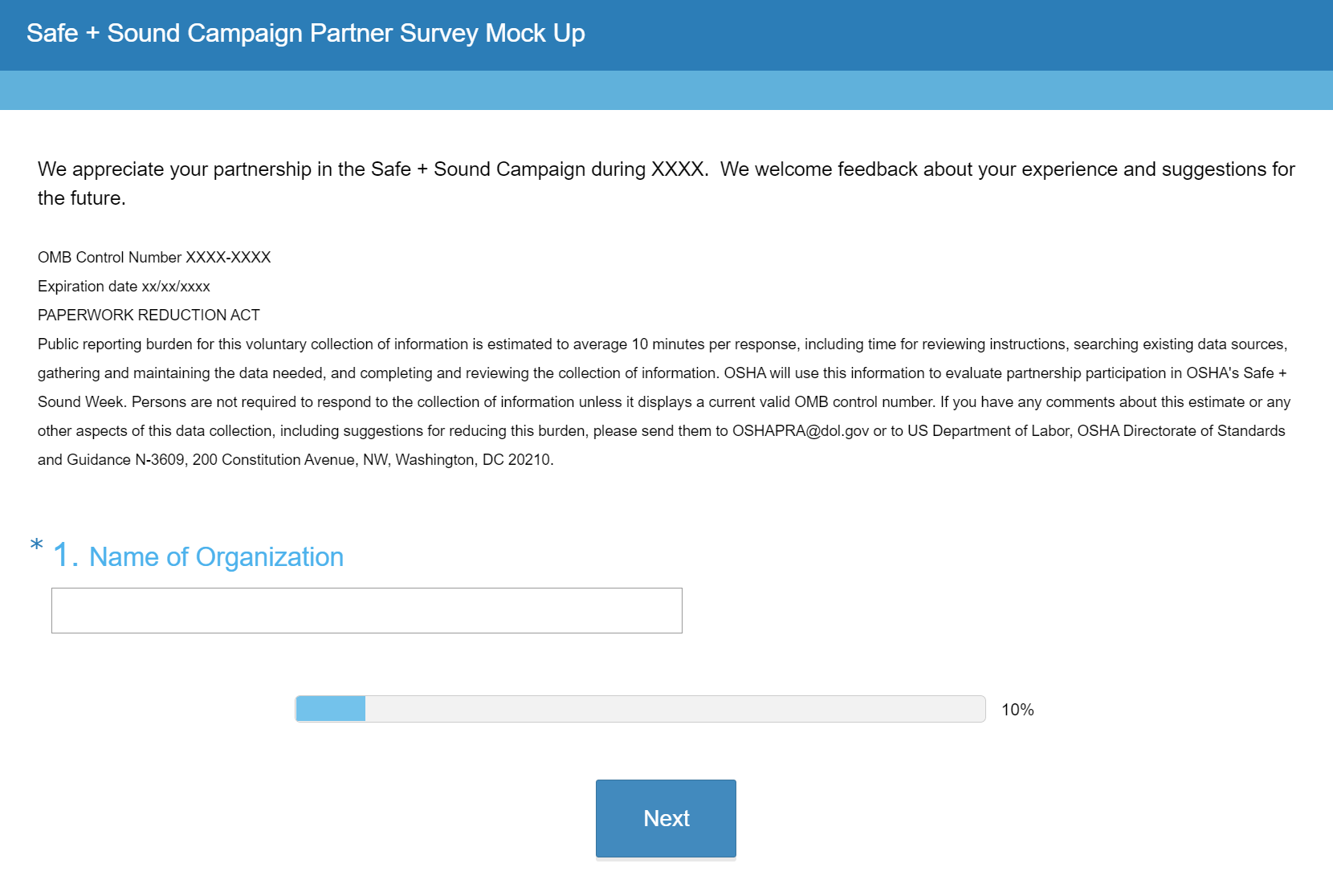The width and height of the screenshot is (1333, 896).
Task: Click the 'Public reporting burden' sentence start
Action: click(115, 344)
